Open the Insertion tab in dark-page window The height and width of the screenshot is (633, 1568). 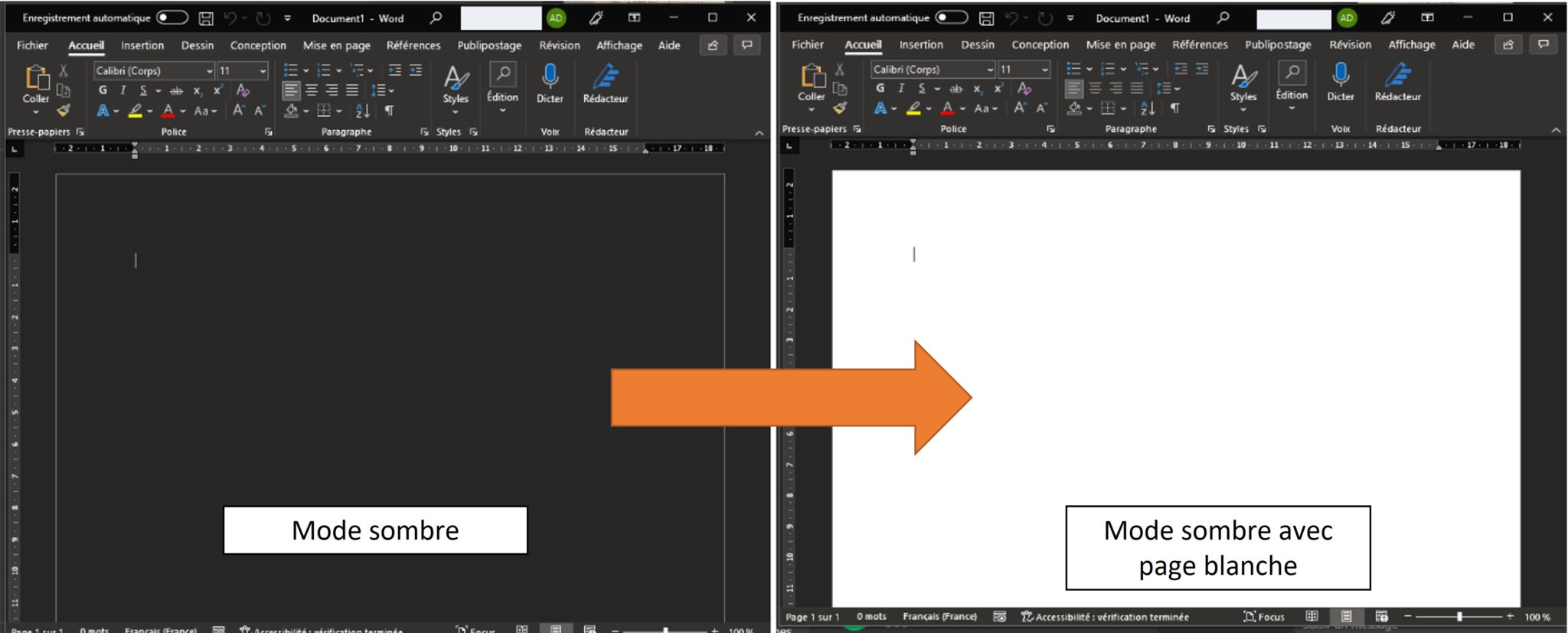pos(142,45)
